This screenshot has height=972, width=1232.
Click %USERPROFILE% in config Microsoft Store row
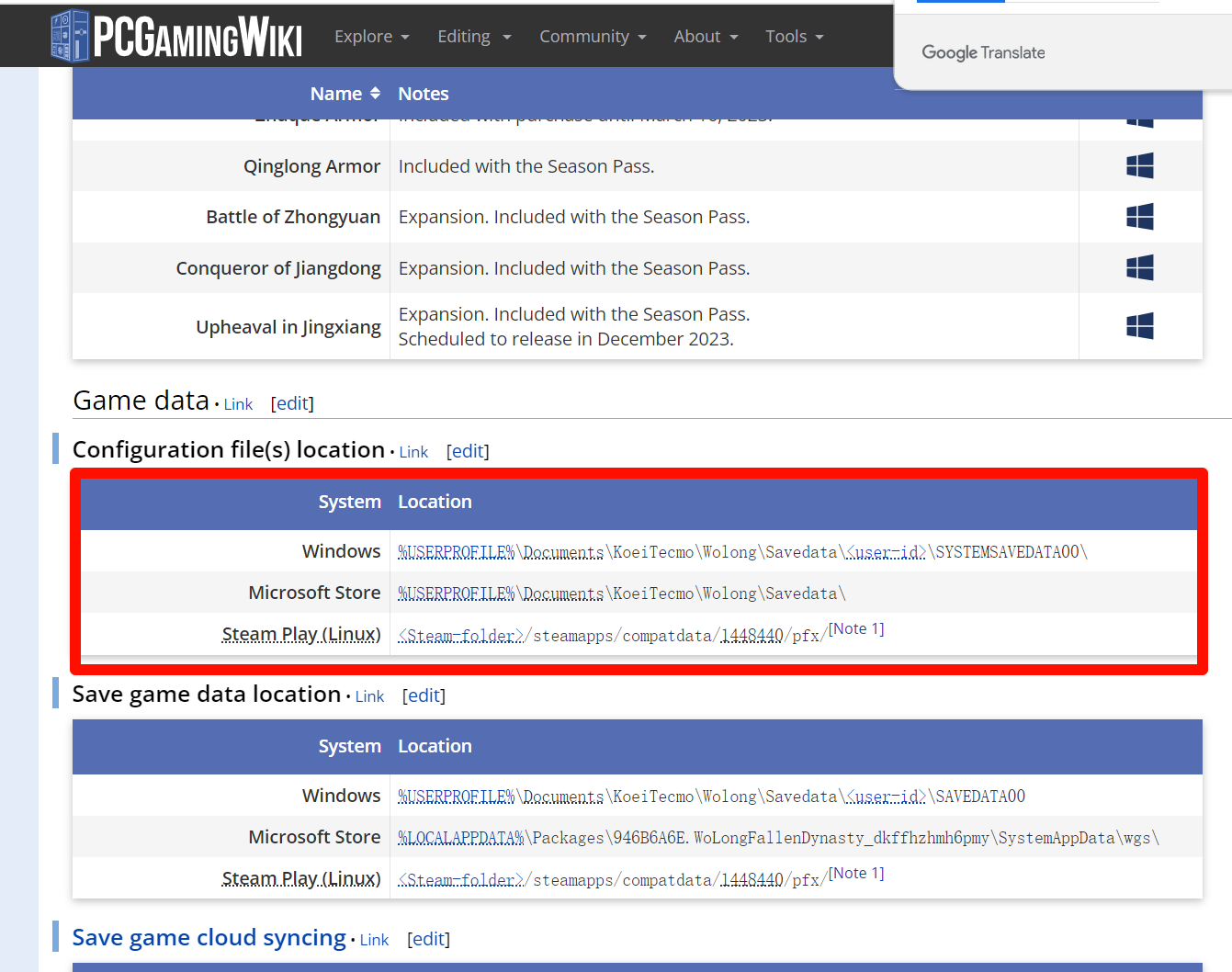(x=457, y=593)
